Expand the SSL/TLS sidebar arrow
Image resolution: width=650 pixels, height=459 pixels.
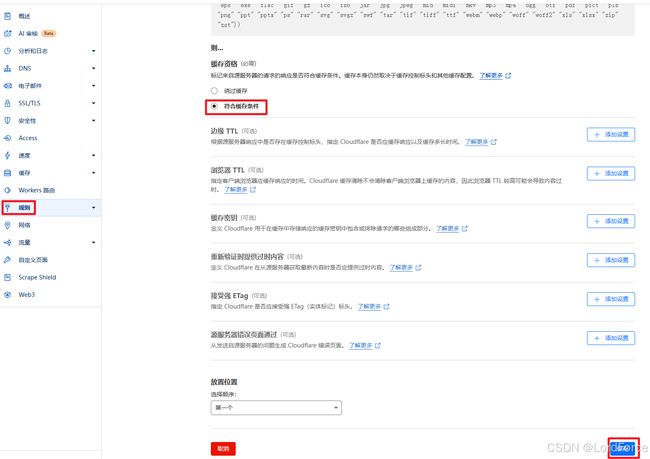94,103
